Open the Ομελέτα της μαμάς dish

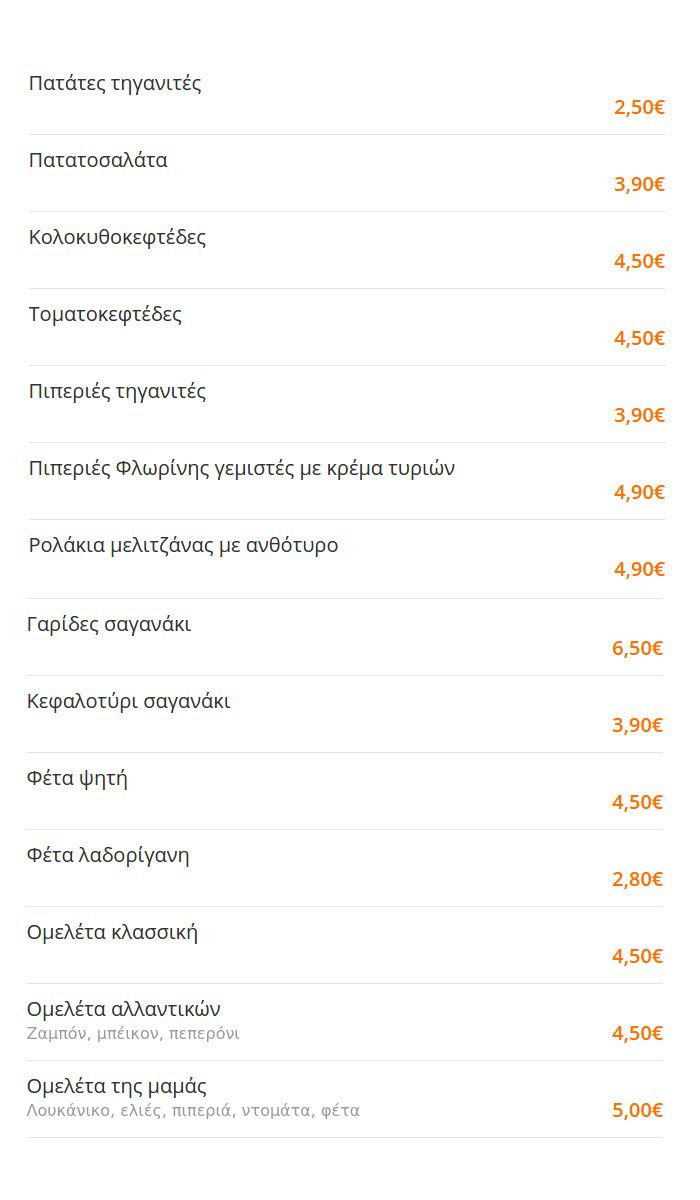(x=344, y=1099)
